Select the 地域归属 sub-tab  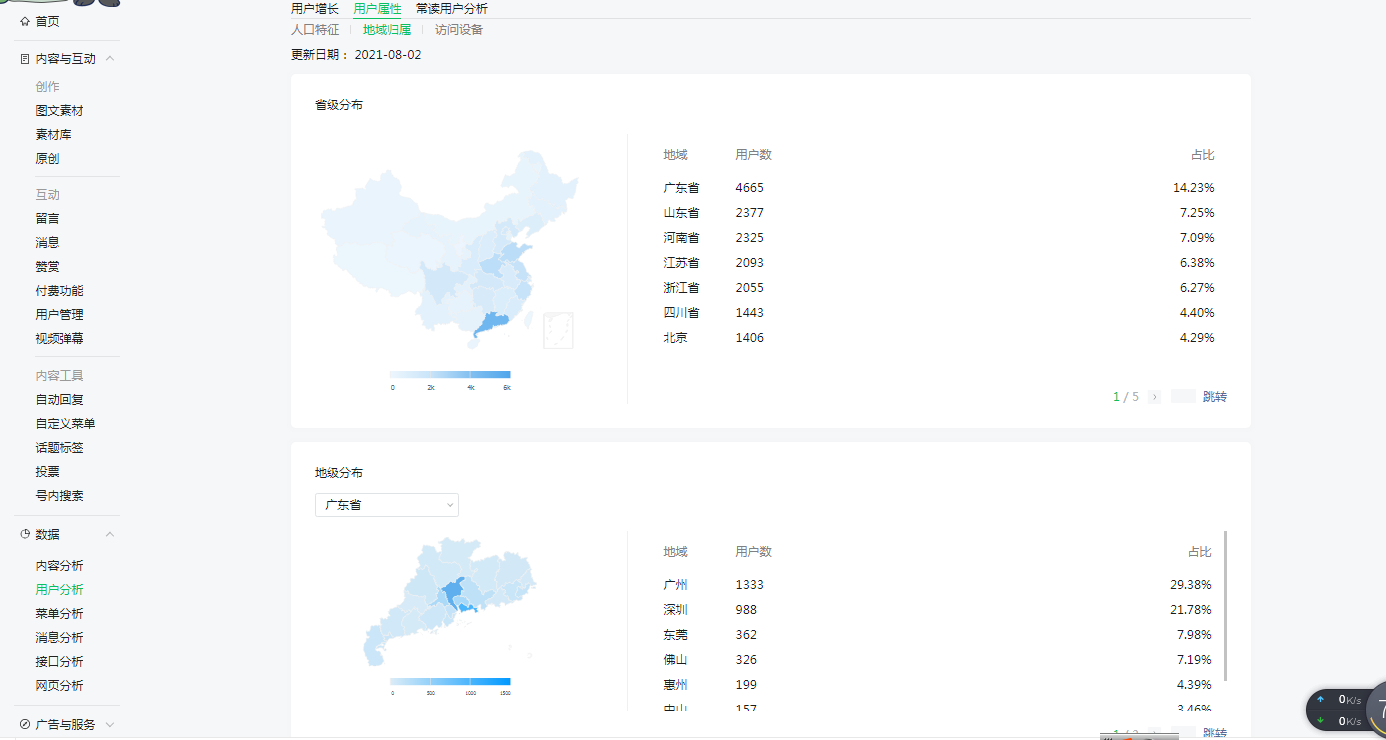coord(387,30)
